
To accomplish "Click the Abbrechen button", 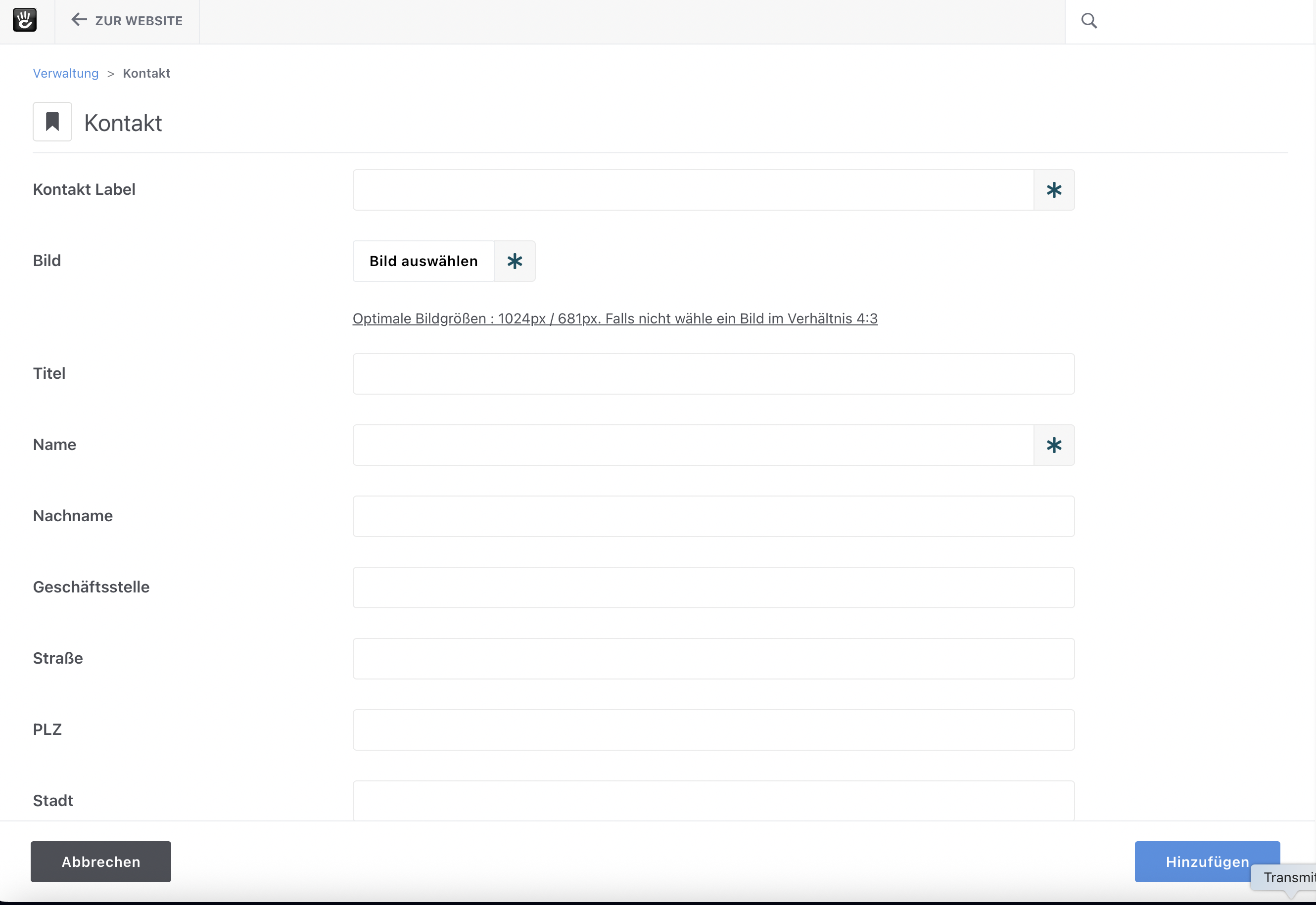I will click(101, 861).
